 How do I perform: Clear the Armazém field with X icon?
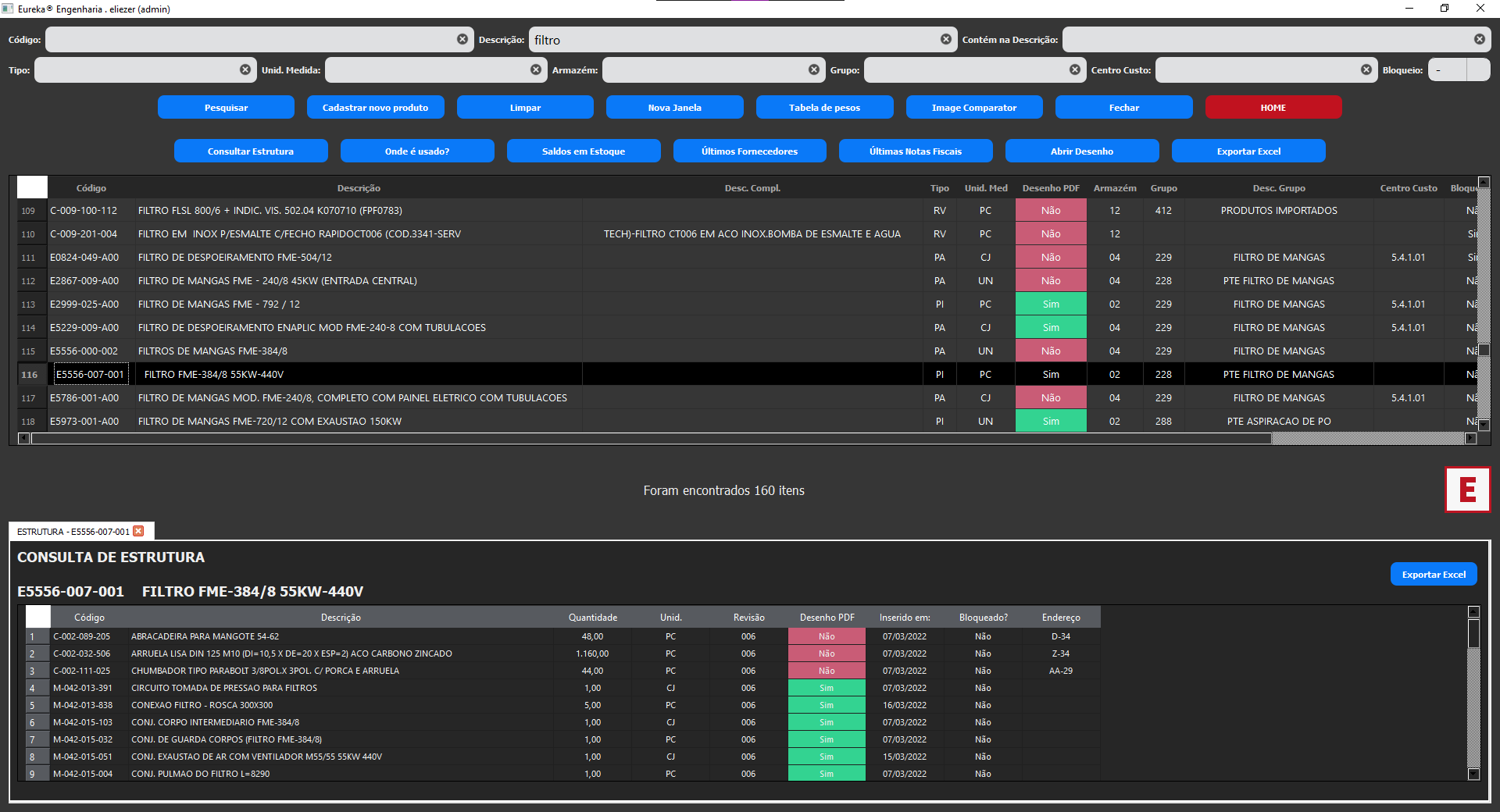(x=814, y=69)
